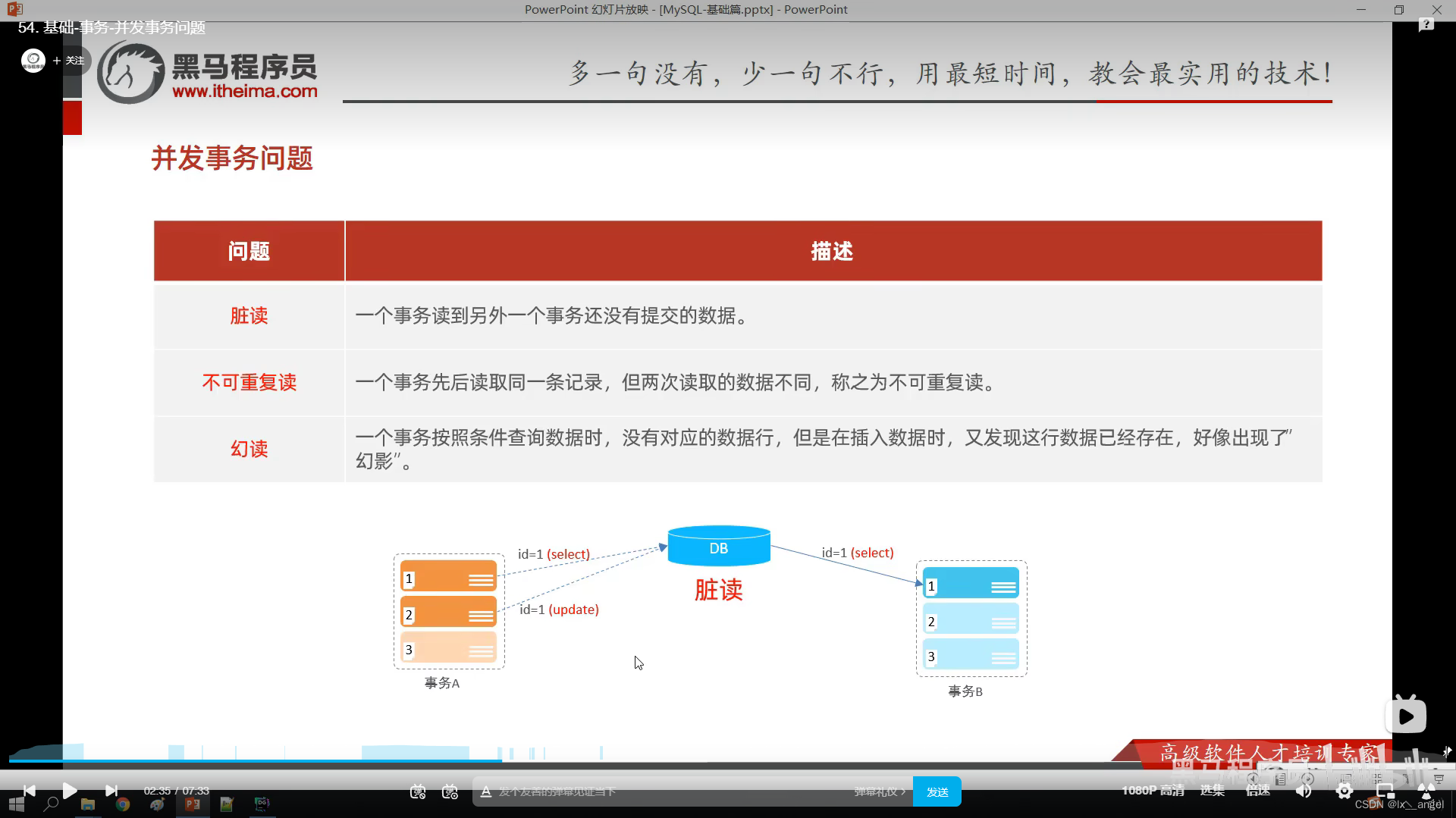This screenshot has height=818, width=1456.
Task: Click the 关注 follow button
Action: [x=74, y=60]
